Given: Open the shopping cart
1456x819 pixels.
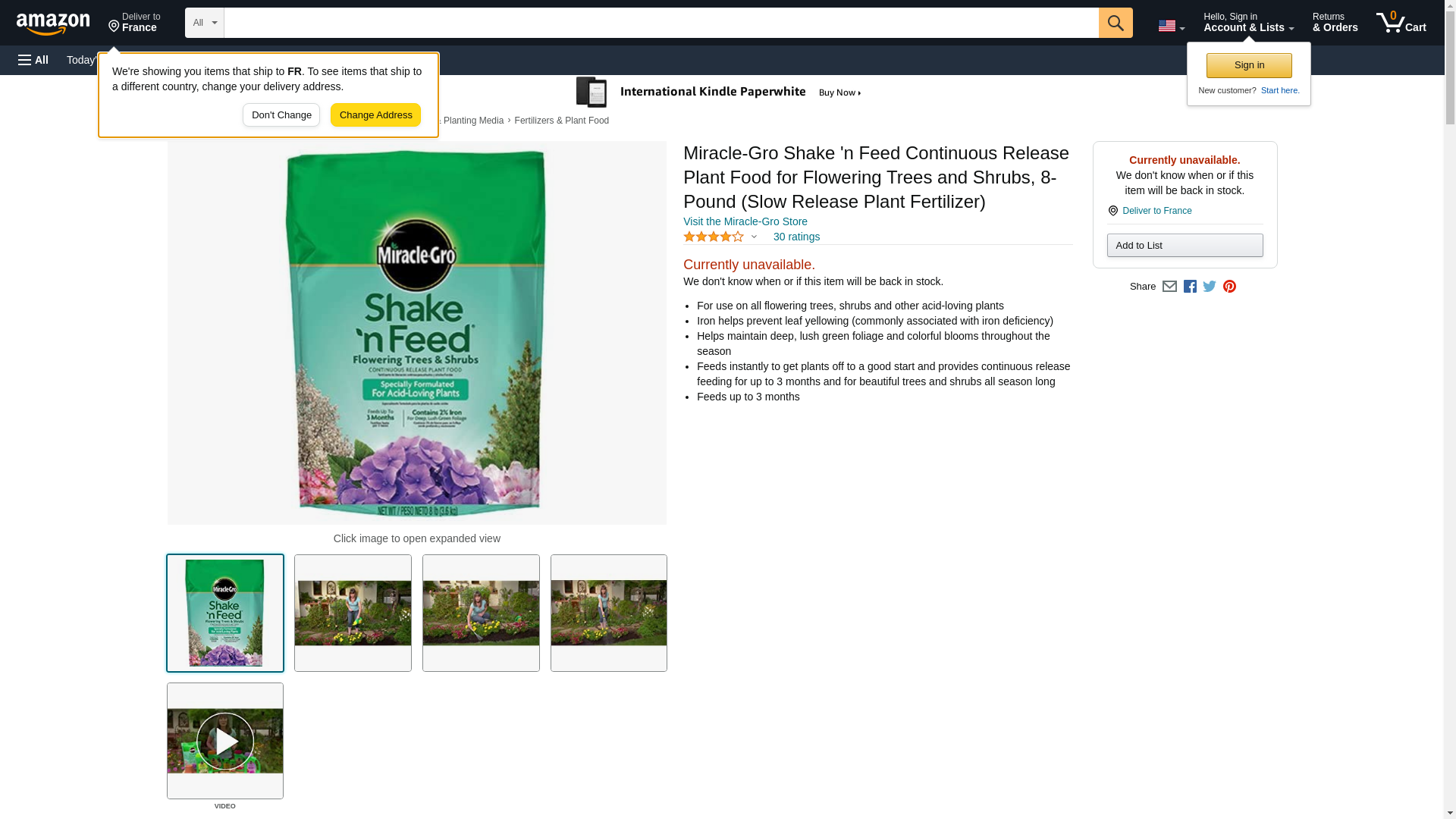Looking at the screenshot, I should 1401,23.
